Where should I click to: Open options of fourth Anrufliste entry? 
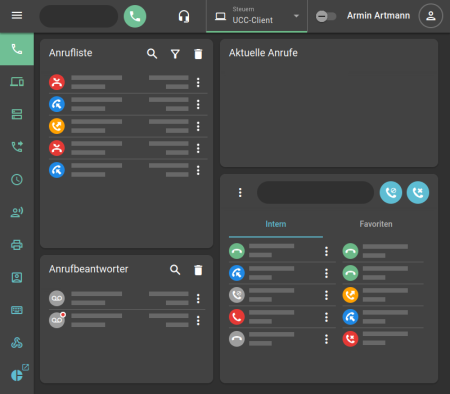pyautogui.click(x=198, y=148)
